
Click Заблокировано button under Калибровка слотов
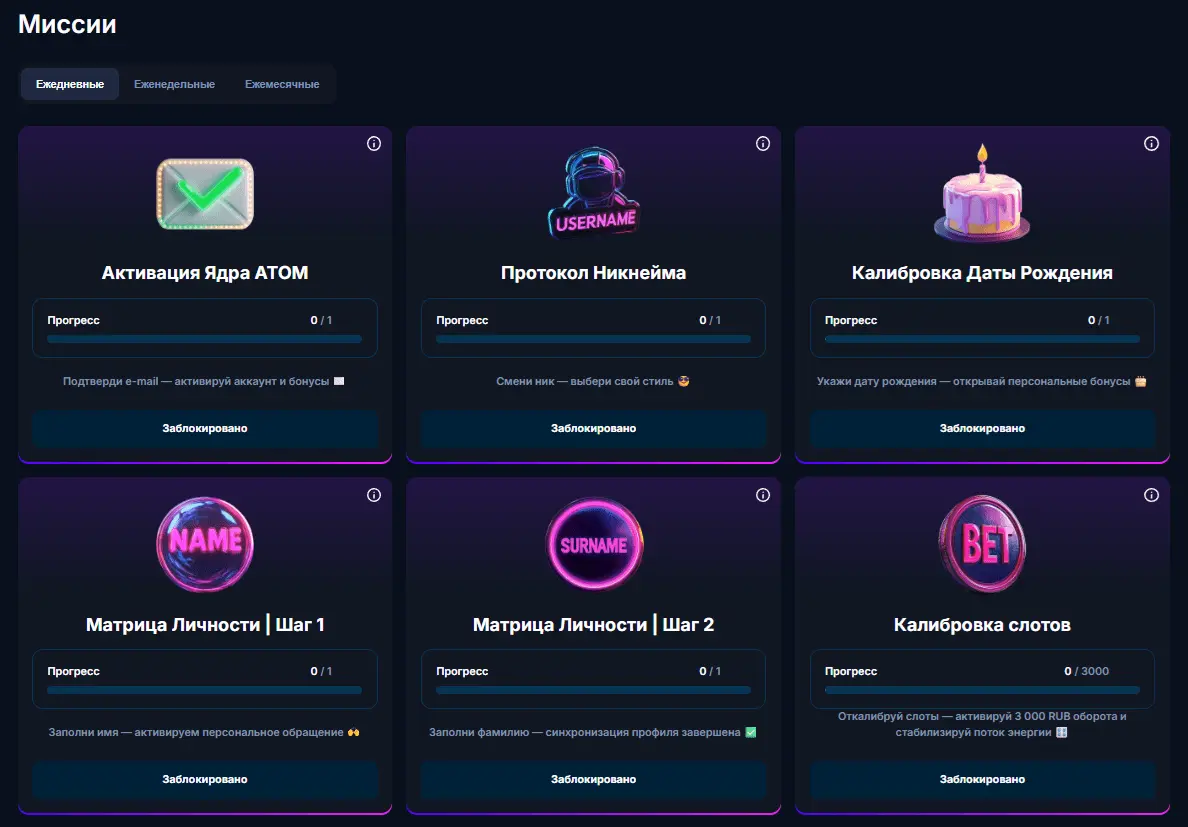tap(982, 779)
